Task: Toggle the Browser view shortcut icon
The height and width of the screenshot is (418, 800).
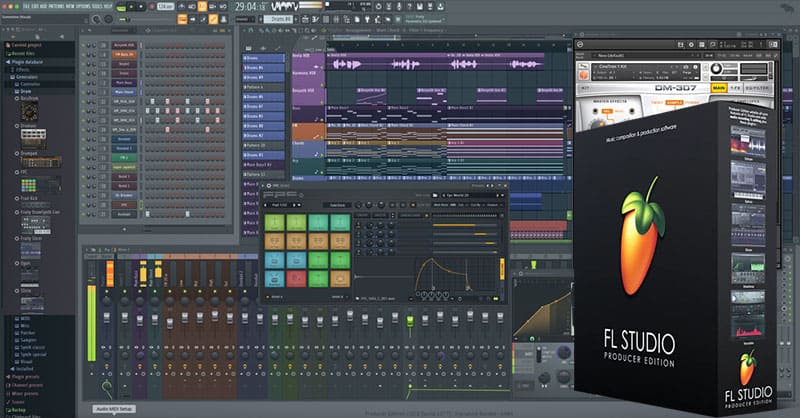Action: [346, 19]
